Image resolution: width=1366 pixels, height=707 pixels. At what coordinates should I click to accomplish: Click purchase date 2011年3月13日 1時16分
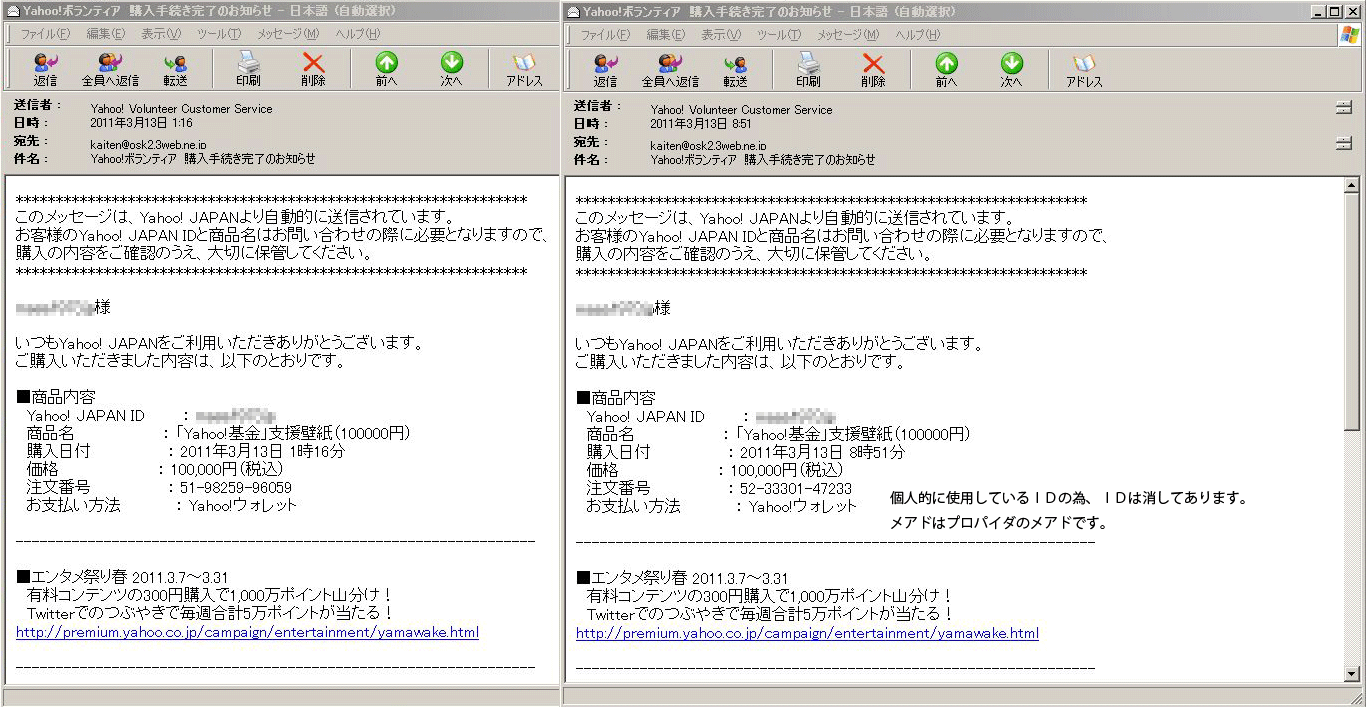click(x=263, y=452)
